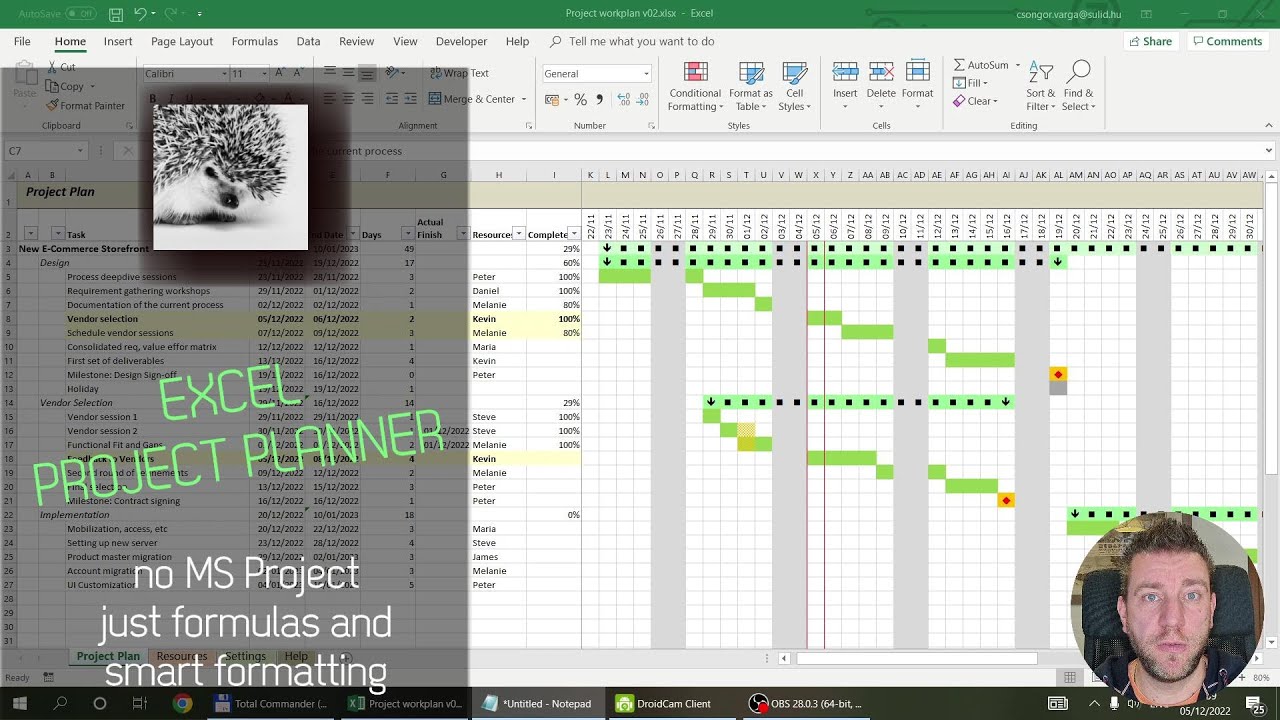Image resolution: width=1280 pixels, height=720 pixels.
Task: Switch to the Page Layout tab
Action: [x=182, y=41]
